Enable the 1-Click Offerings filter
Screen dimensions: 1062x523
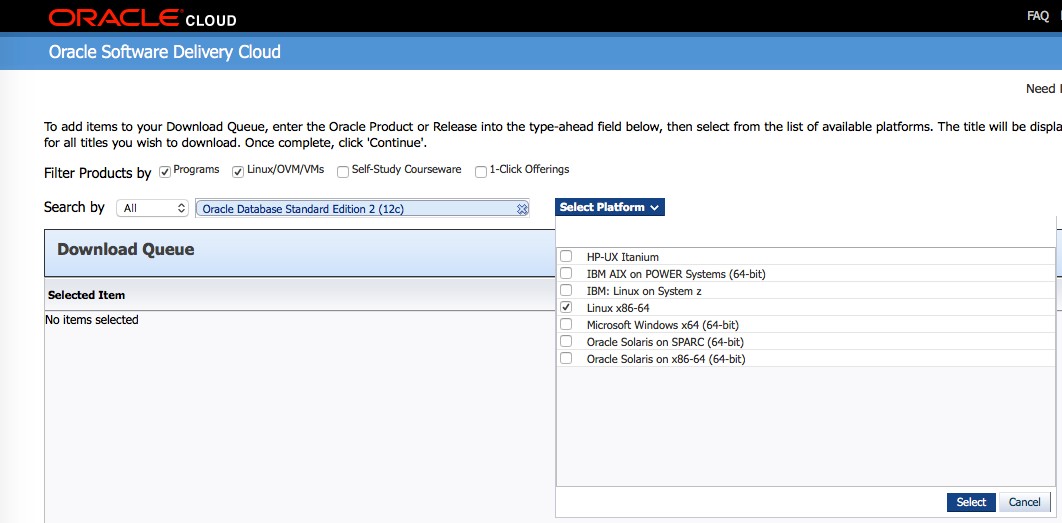481,172
